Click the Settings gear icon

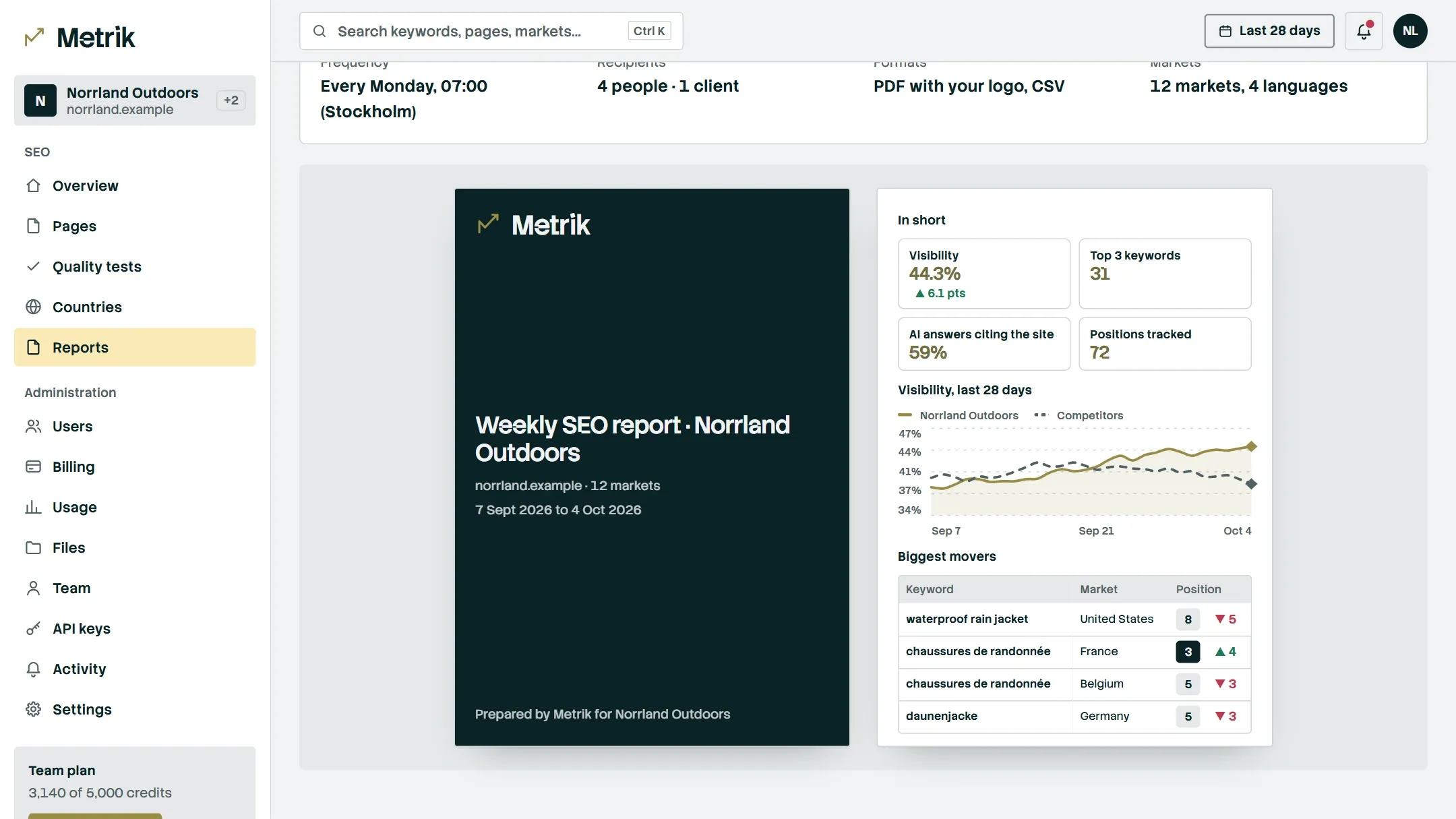(x=33, y=709)
